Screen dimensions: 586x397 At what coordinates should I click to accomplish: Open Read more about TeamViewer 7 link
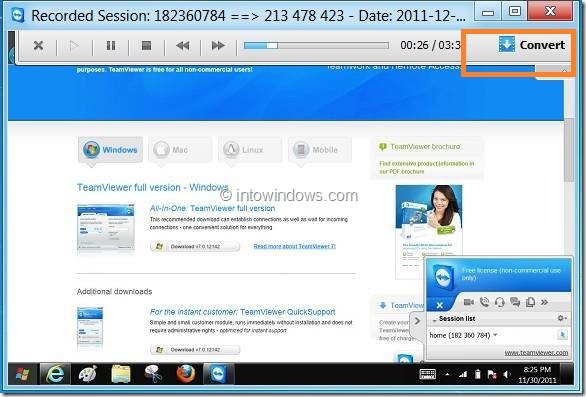[294, 246]
